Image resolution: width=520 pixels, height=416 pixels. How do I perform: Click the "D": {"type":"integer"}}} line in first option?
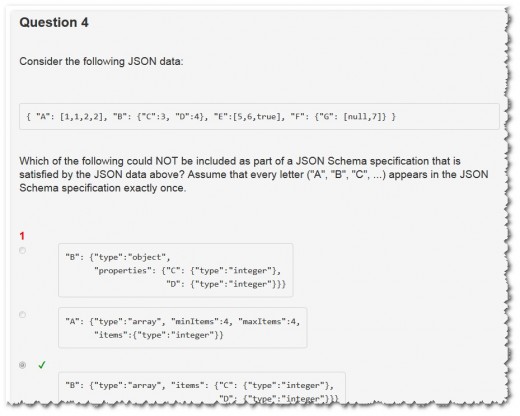[x=226, y=284]
